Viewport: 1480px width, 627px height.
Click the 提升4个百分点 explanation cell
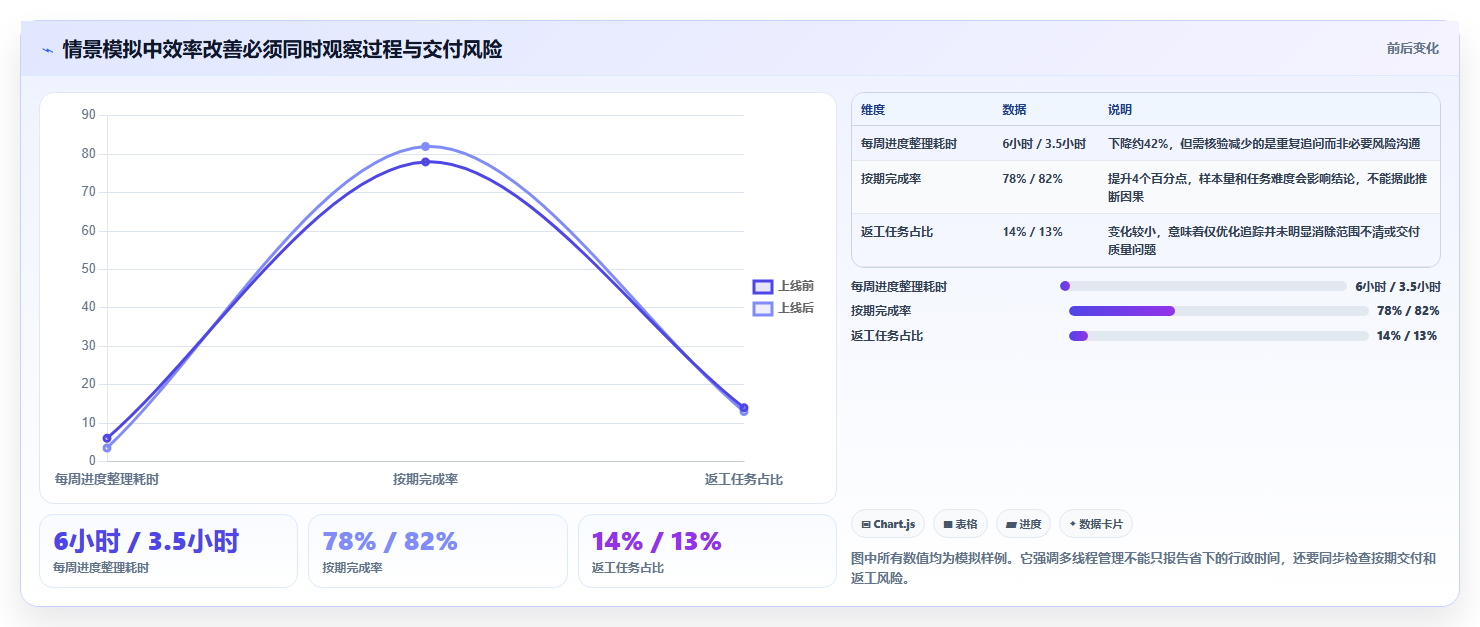point(1268,188)
